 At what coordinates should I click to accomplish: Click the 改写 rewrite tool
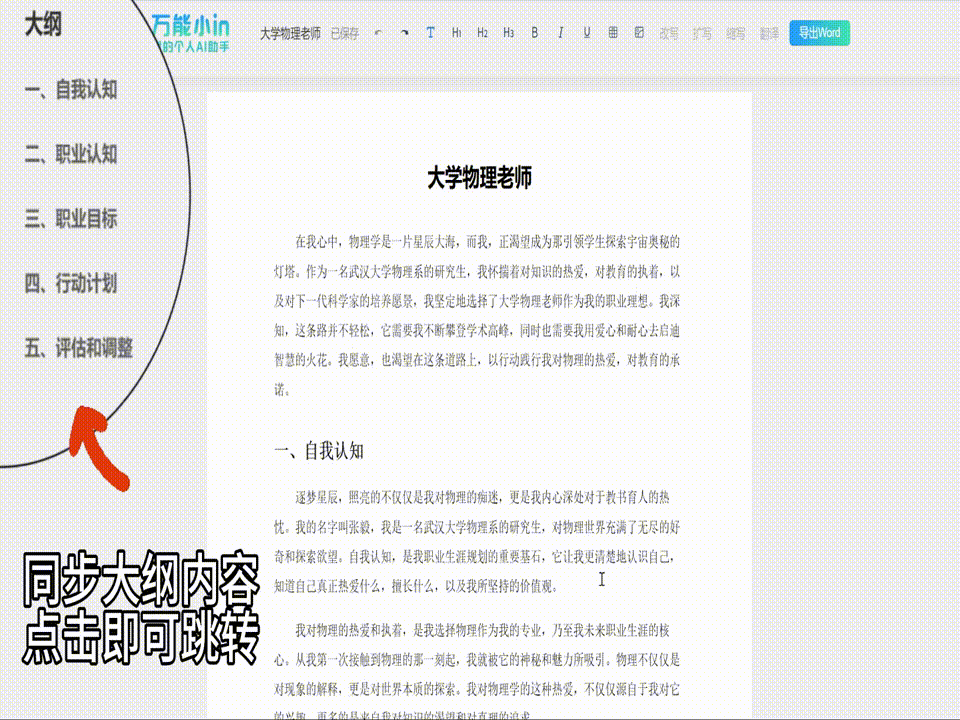pyautogui.click(x=669, y=33)
